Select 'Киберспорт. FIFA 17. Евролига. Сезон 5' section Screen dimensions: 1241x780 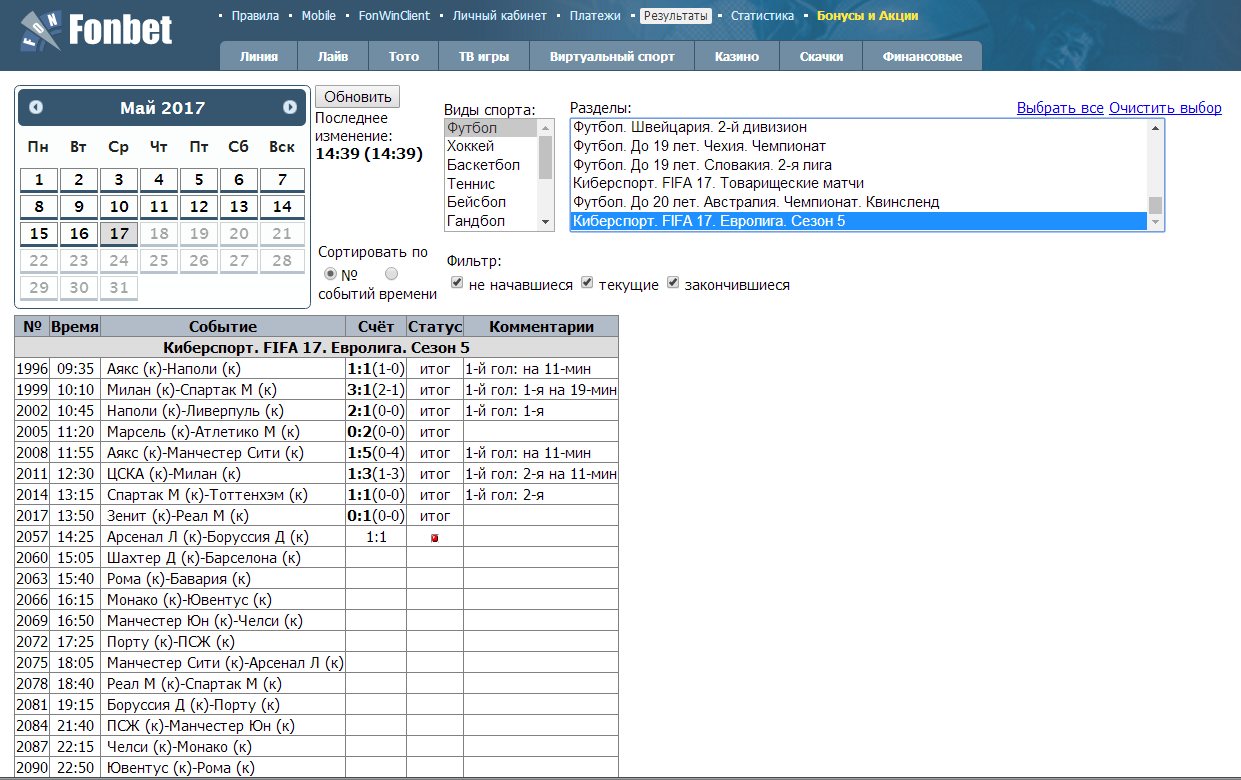point(859,221)
